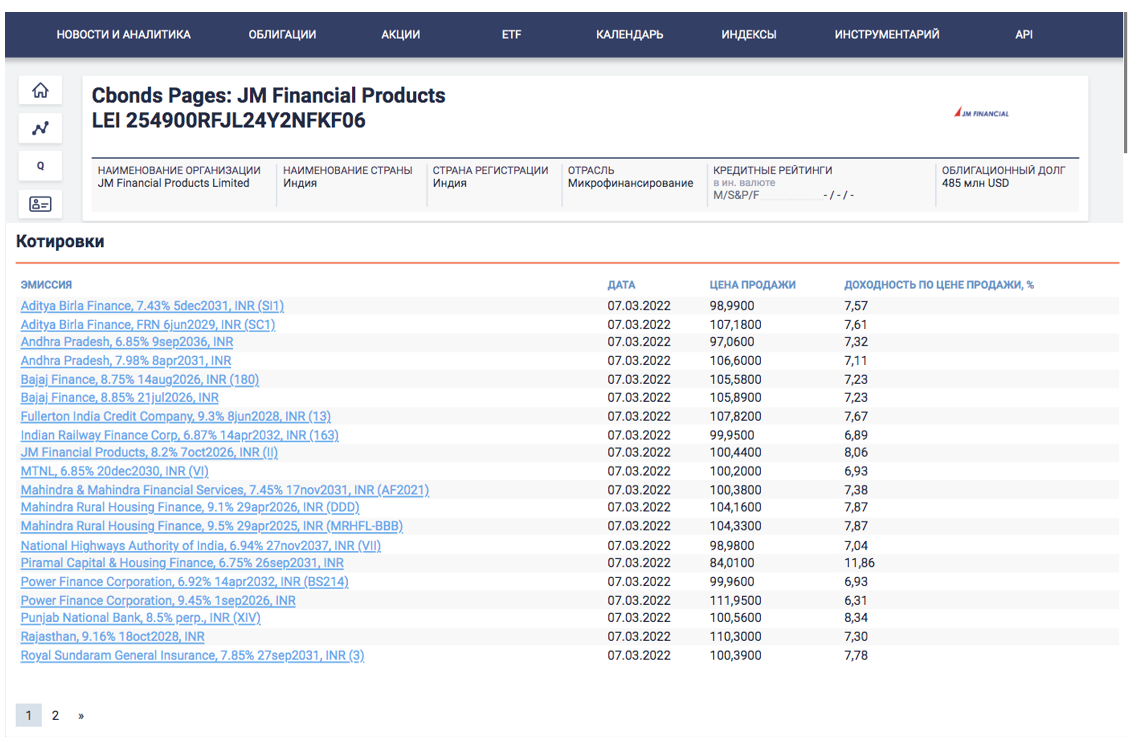The width and height of the screenshot is (1140, 742).
Task: Sort by Цена продажи column header
Action: coord(752,285)
